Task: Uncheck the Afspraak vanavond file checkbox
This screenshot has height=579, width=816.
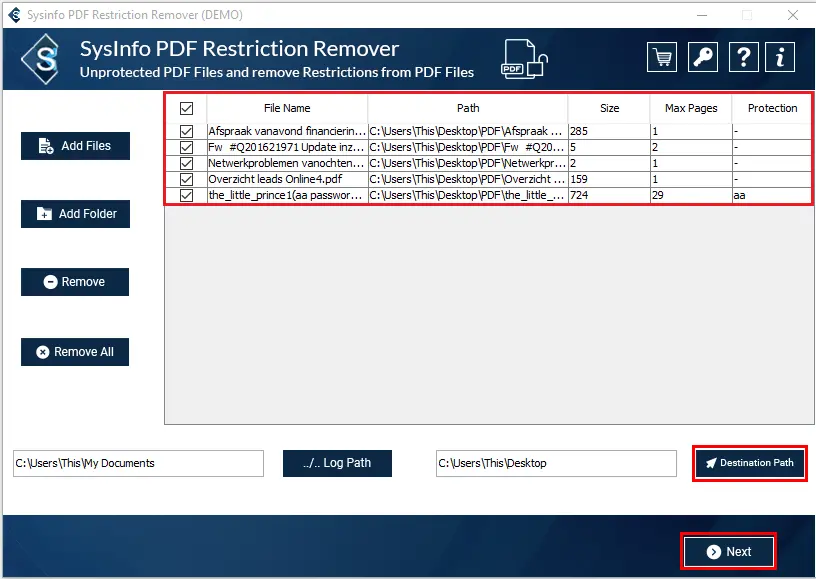Action: (x=186, y=131)
